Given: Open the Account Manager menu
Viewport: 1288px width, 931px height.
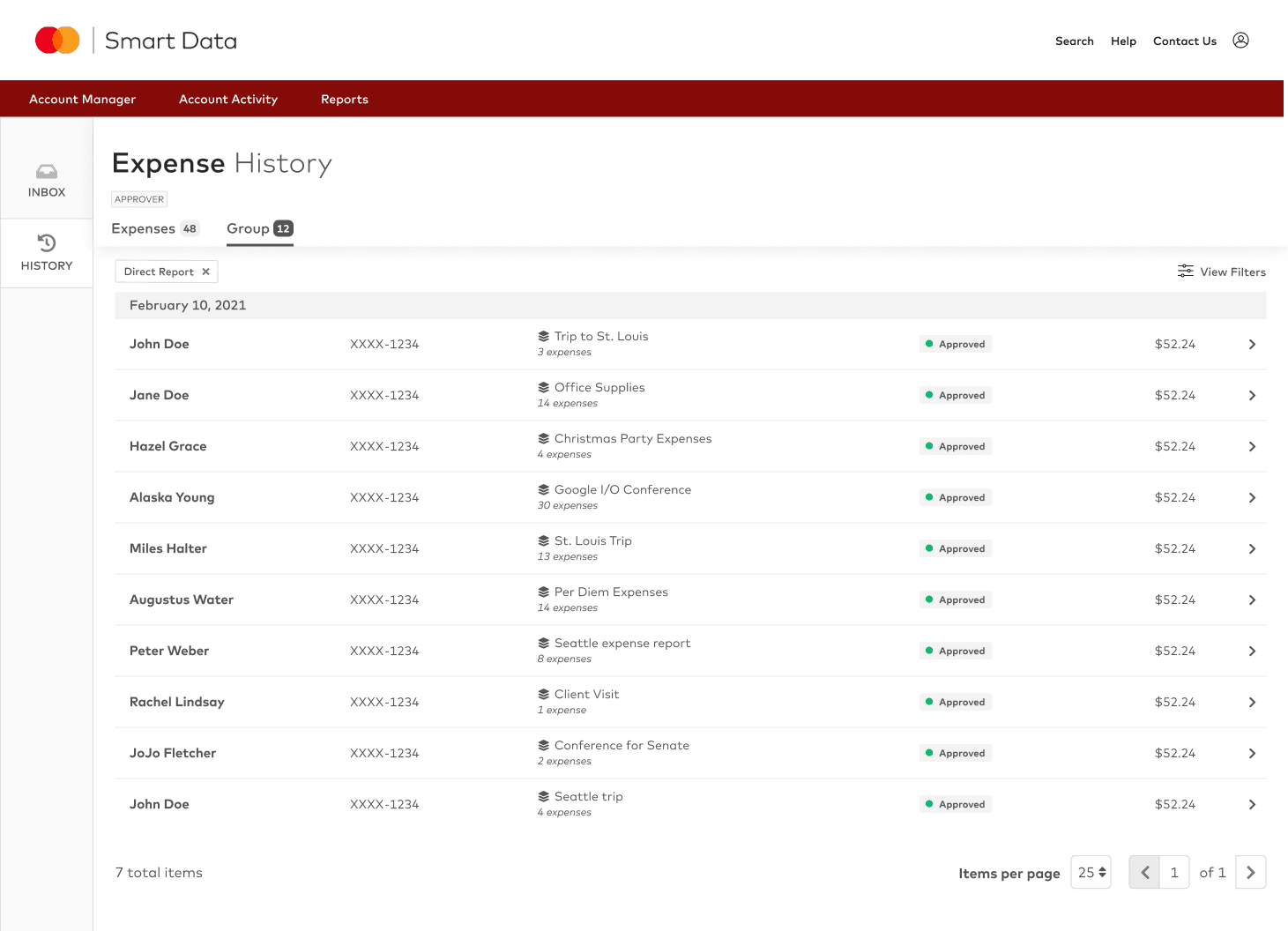Looking at the screenshot, I should point(82,99).
